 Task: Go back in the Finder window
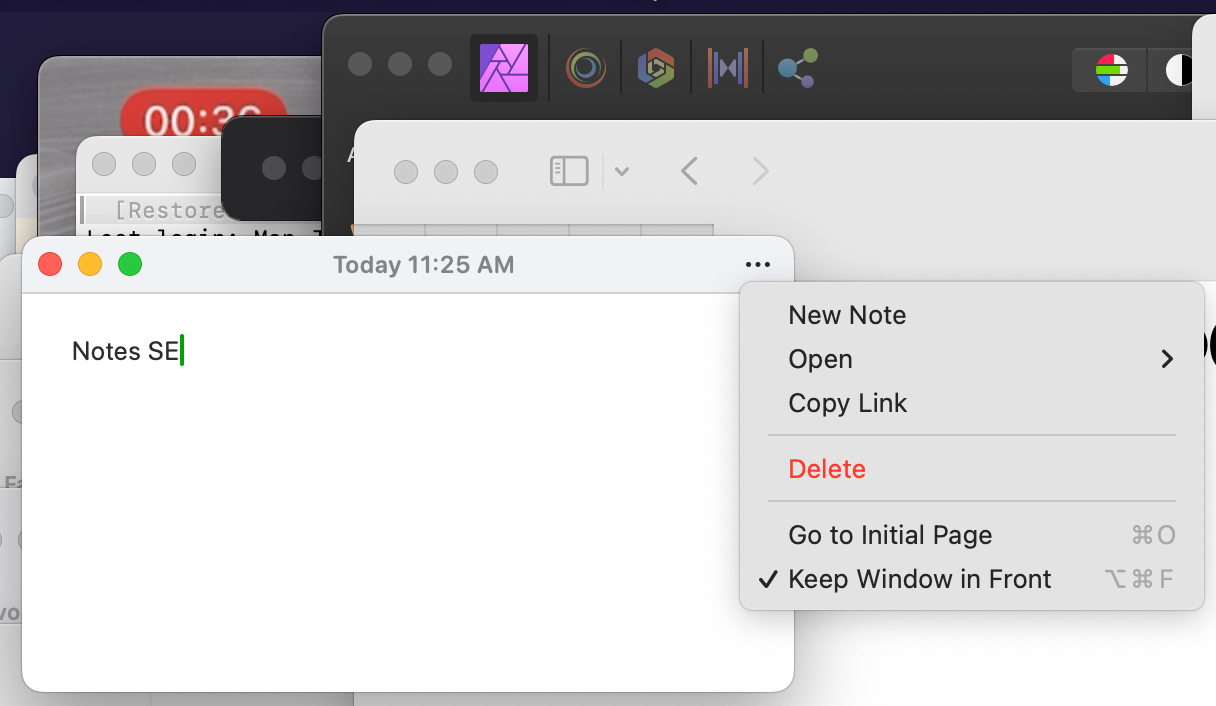pos(689,171)
